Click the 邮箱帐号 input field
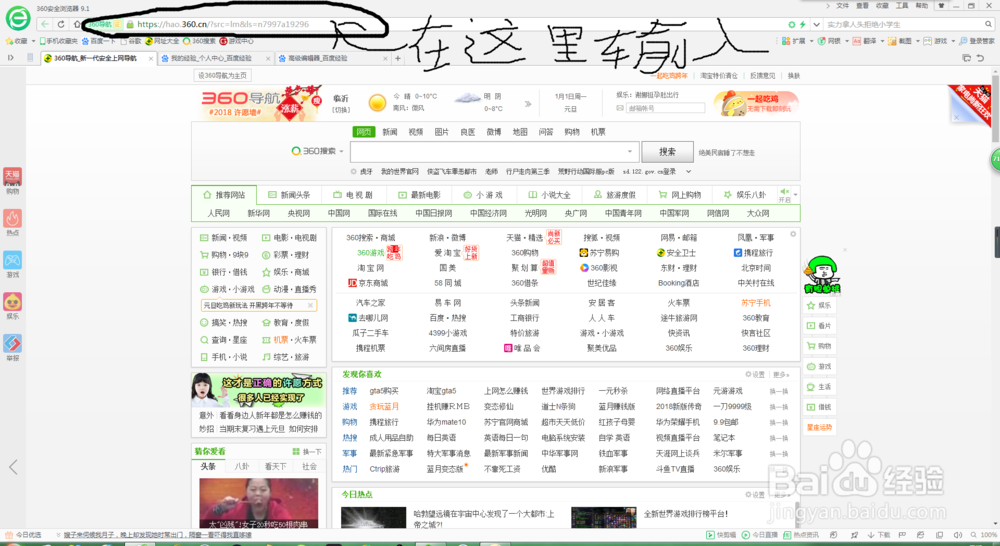This screenshot has width=1000, height=546. click(x=666, y=108)
